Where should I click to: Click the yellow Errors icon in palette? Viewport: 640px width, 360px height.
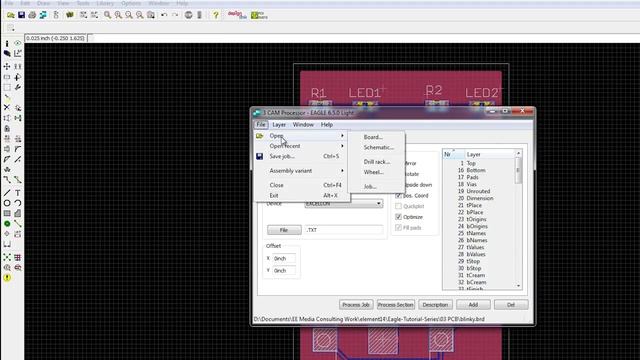(7, 278)
